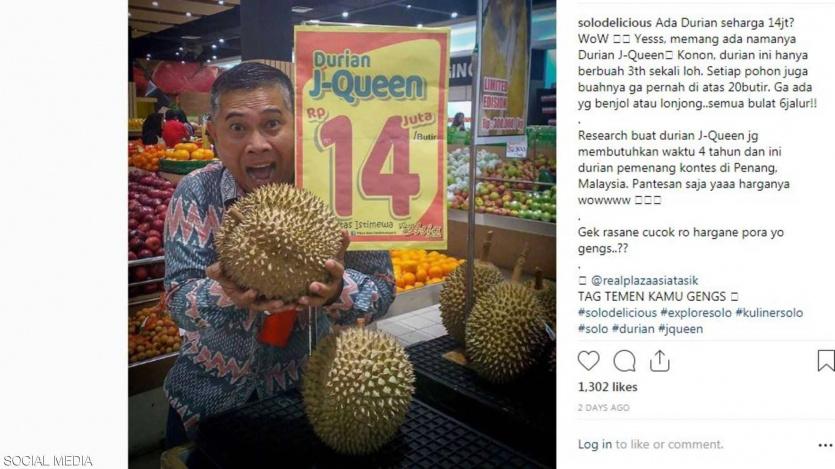The height and width of the screenshot is (469, 835).
Task: Click the #kulinersolo hashtag
Action: coord(769,312)
